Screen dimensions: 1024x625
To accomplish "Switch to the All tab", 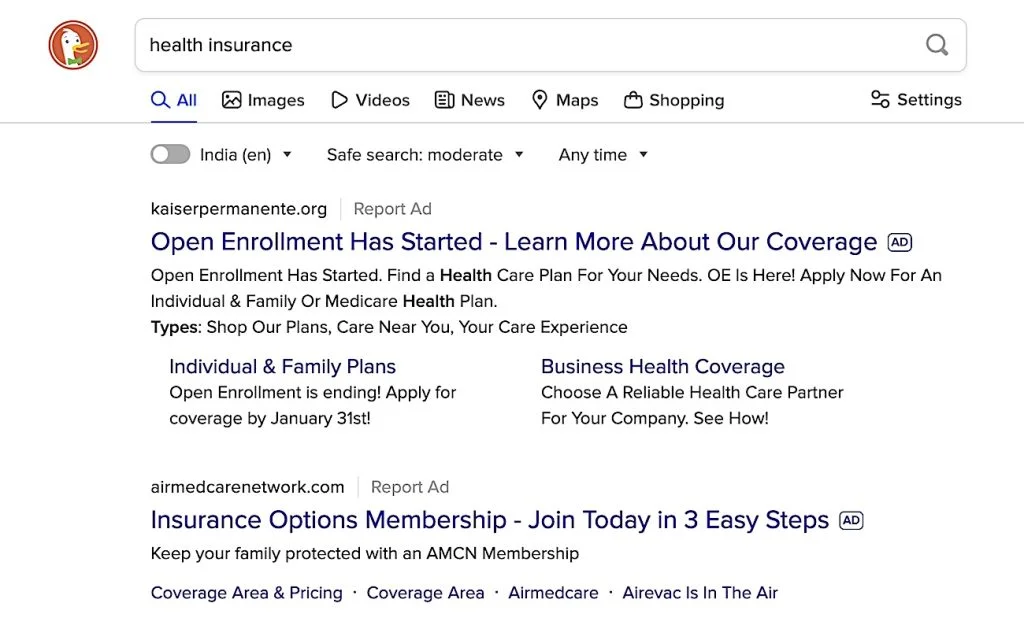I will coord(174,100).
